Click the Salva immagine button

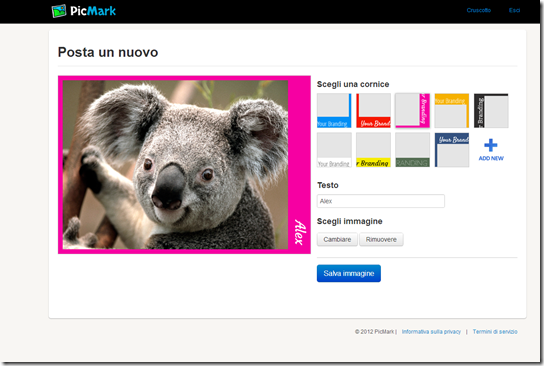349,273
